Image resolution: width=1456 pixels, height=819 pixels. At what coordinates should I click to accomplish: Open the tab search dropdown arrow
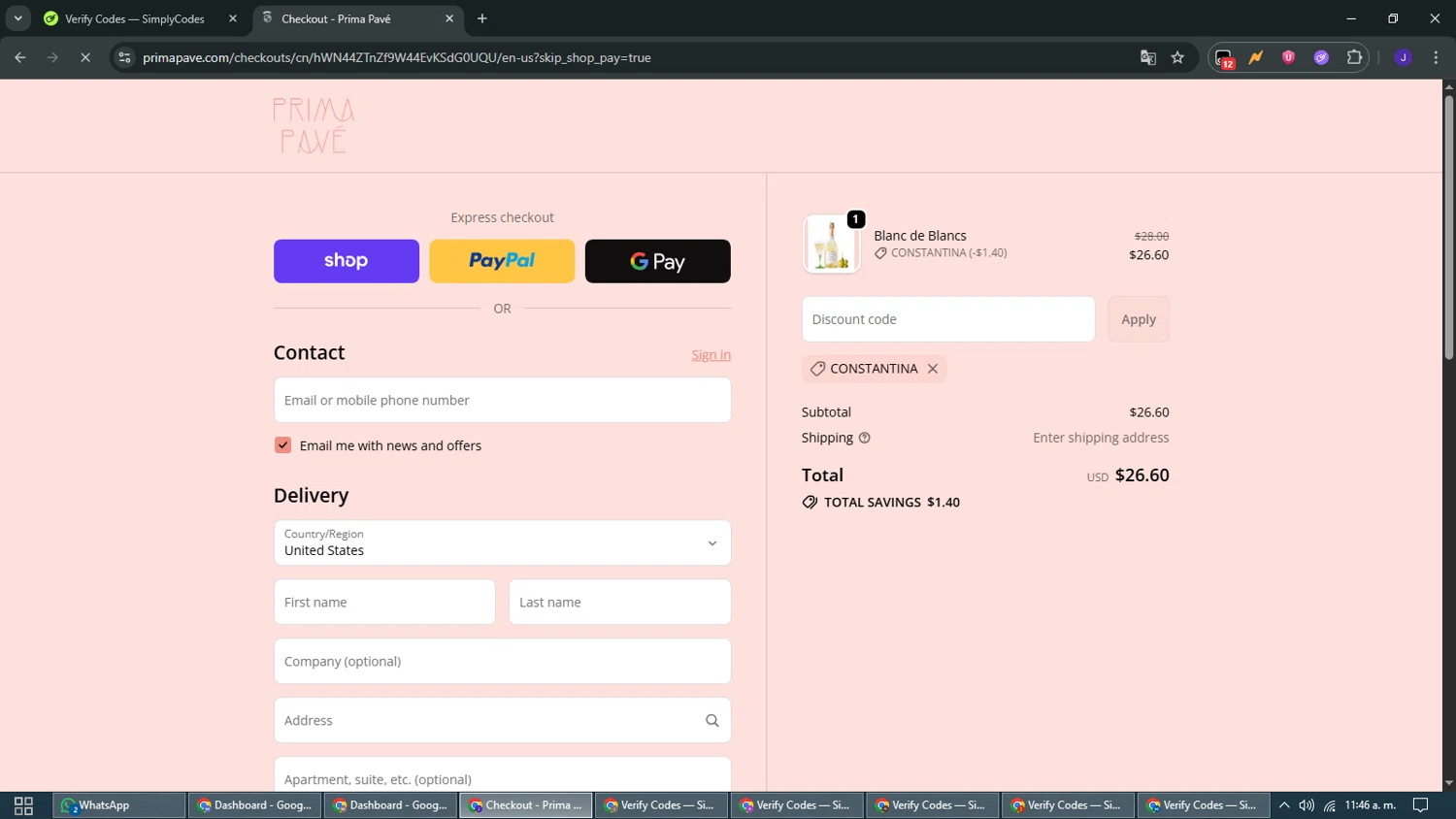click(x=17, y=18)
